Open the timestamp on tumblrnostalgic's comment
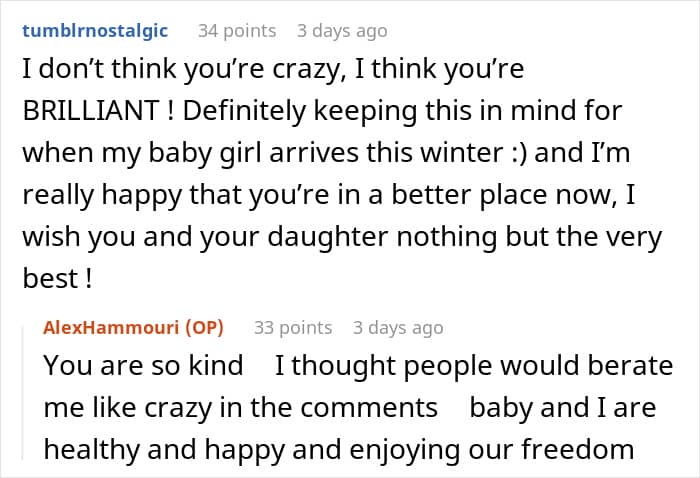700x478 pixels. coord(342,31)
